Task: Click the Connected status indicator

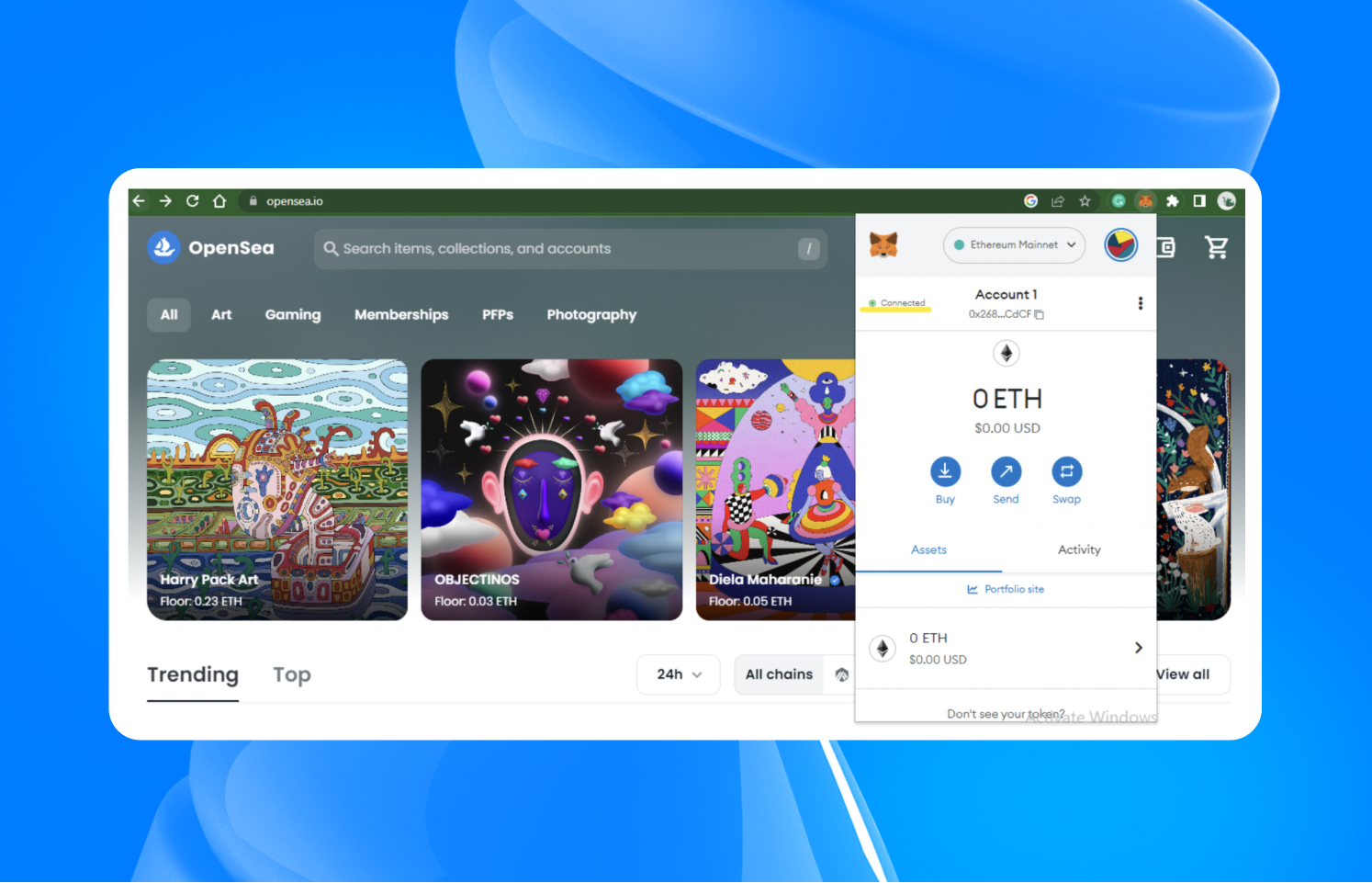Action: pos(897,303)
